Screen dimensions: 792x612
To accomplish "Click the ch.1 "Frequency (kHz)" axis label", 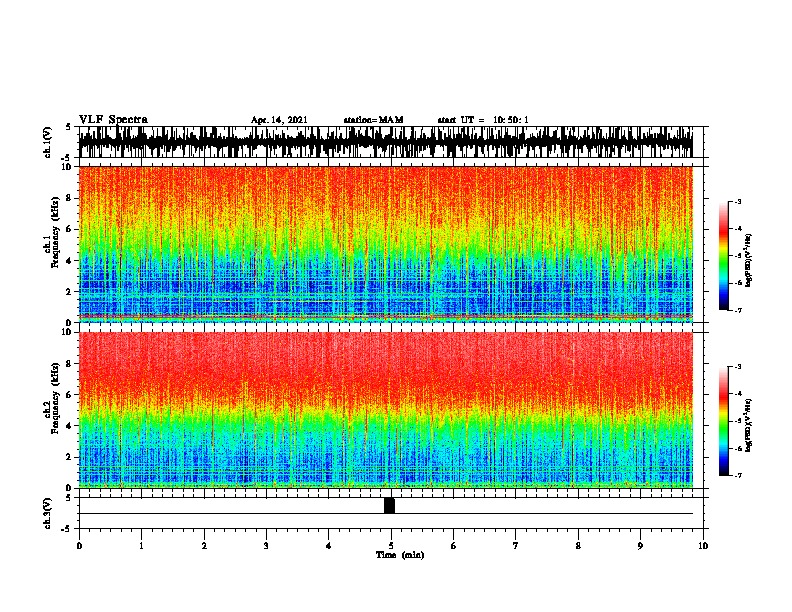I will 55,233.
